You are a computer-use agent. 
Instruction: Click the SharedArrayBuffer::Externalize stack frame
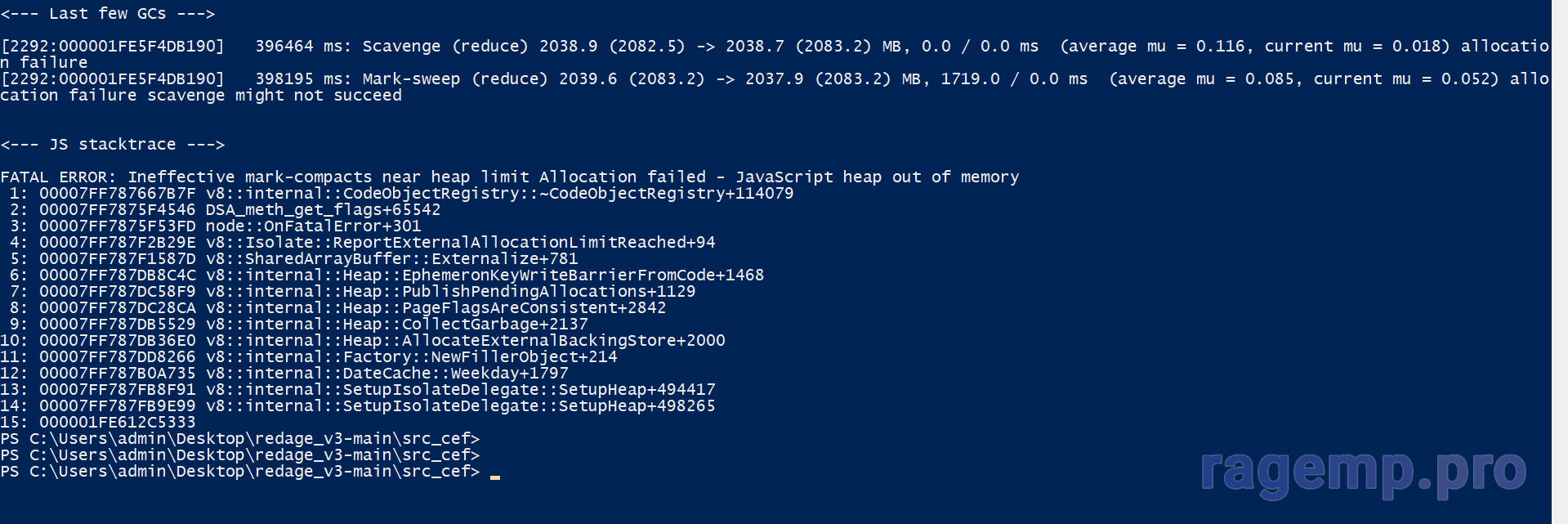coord(293,259)
